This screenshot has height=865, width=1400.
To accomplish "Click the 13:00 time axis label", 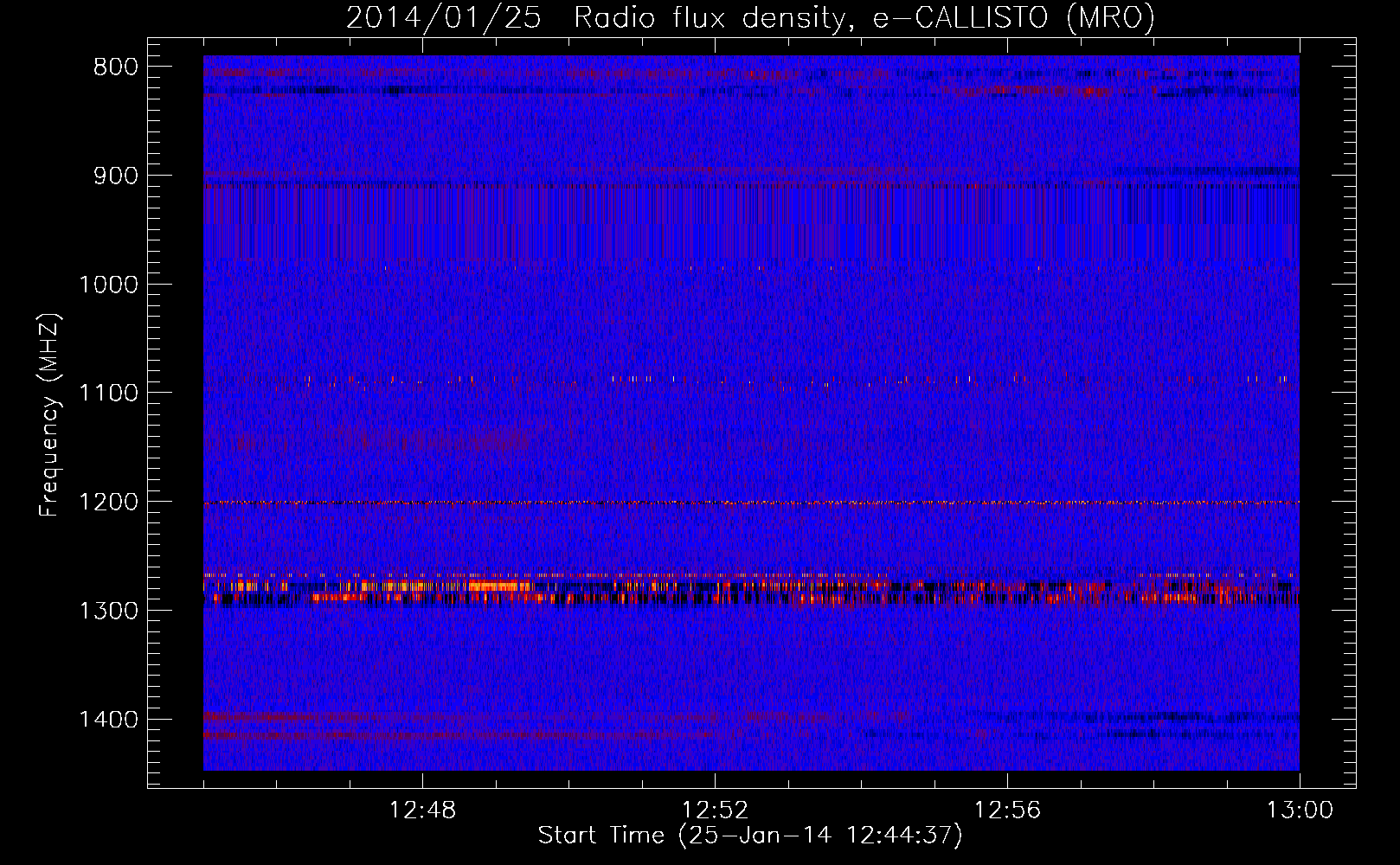I will 1300,811.
